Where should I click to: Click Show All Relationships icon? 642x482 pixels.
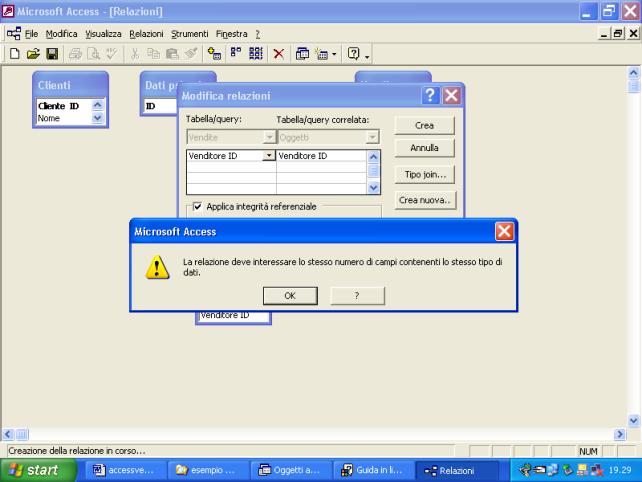256,54
